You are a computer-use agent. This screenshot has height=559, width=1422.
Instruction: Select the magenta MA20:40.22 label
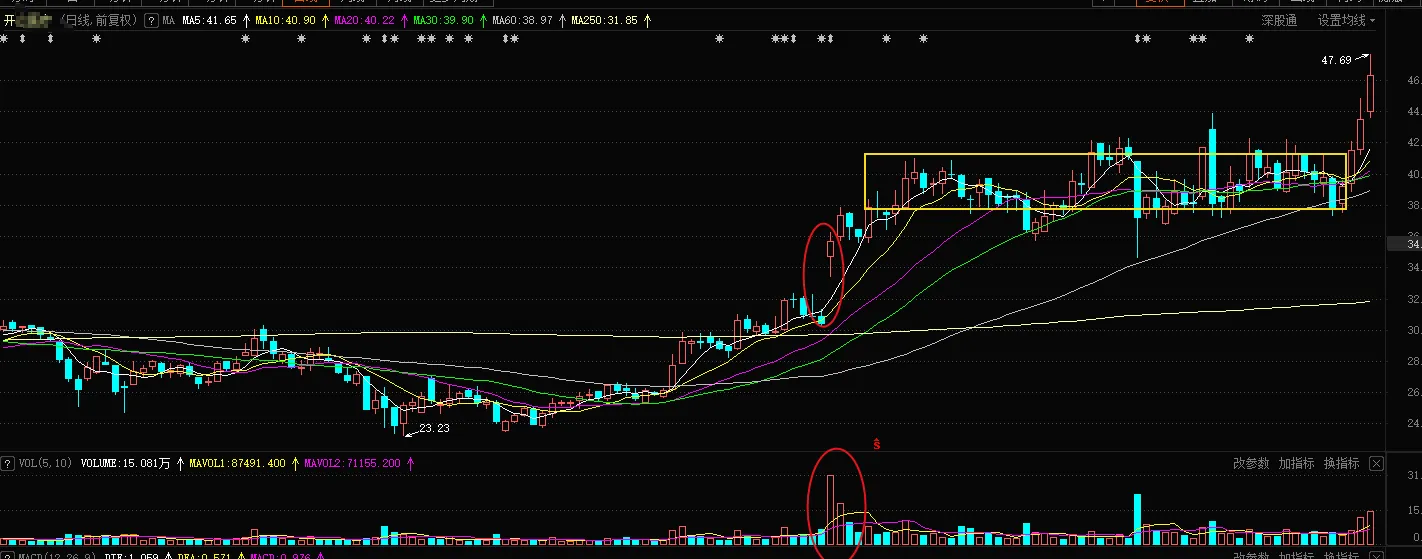(x=364, y=20)
